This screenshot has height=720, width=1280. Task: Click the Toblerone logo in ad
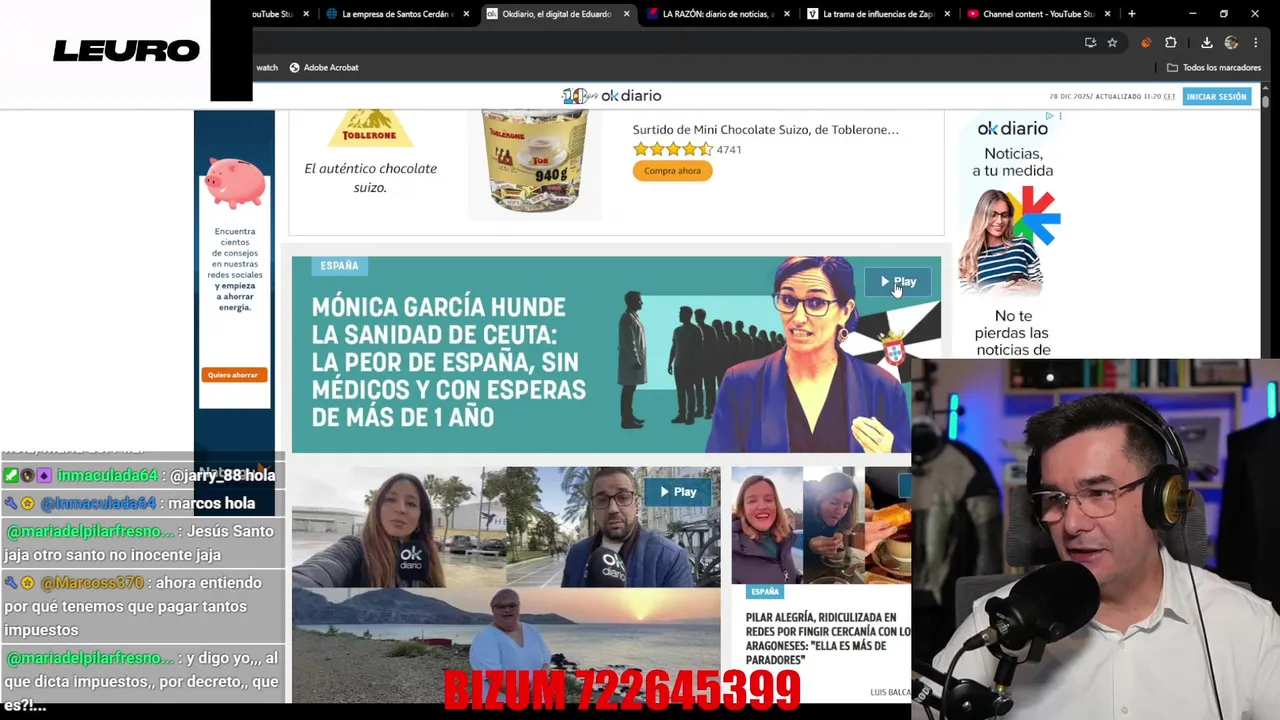coord(370,128)
